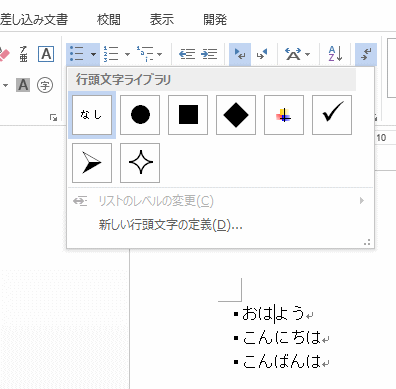The height and width of the screenshot is (389, 396).
Task: Open the 開発 ribbon tab
Action: pyautogui.click(x=215, y=20)
